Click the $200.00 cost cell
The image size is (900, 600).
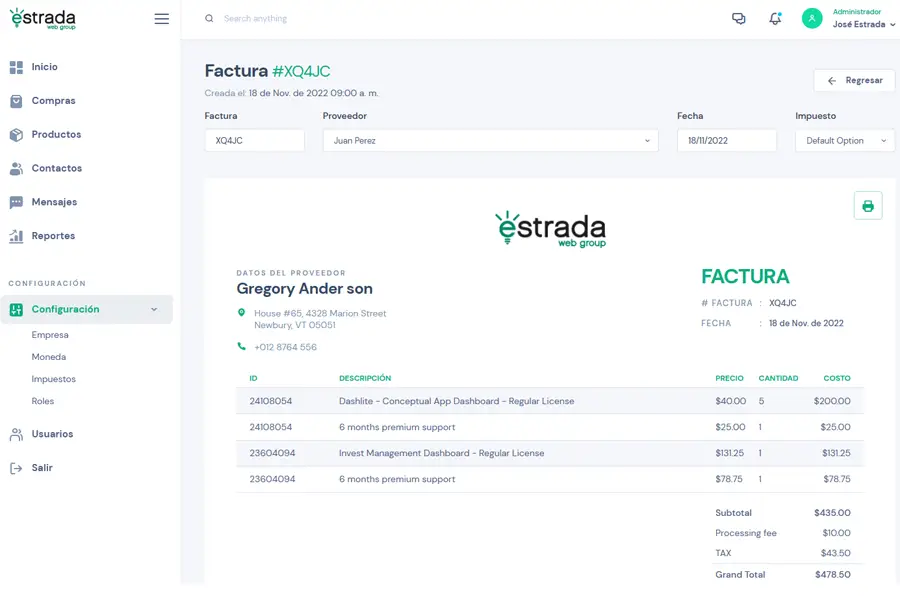(832, 401)
